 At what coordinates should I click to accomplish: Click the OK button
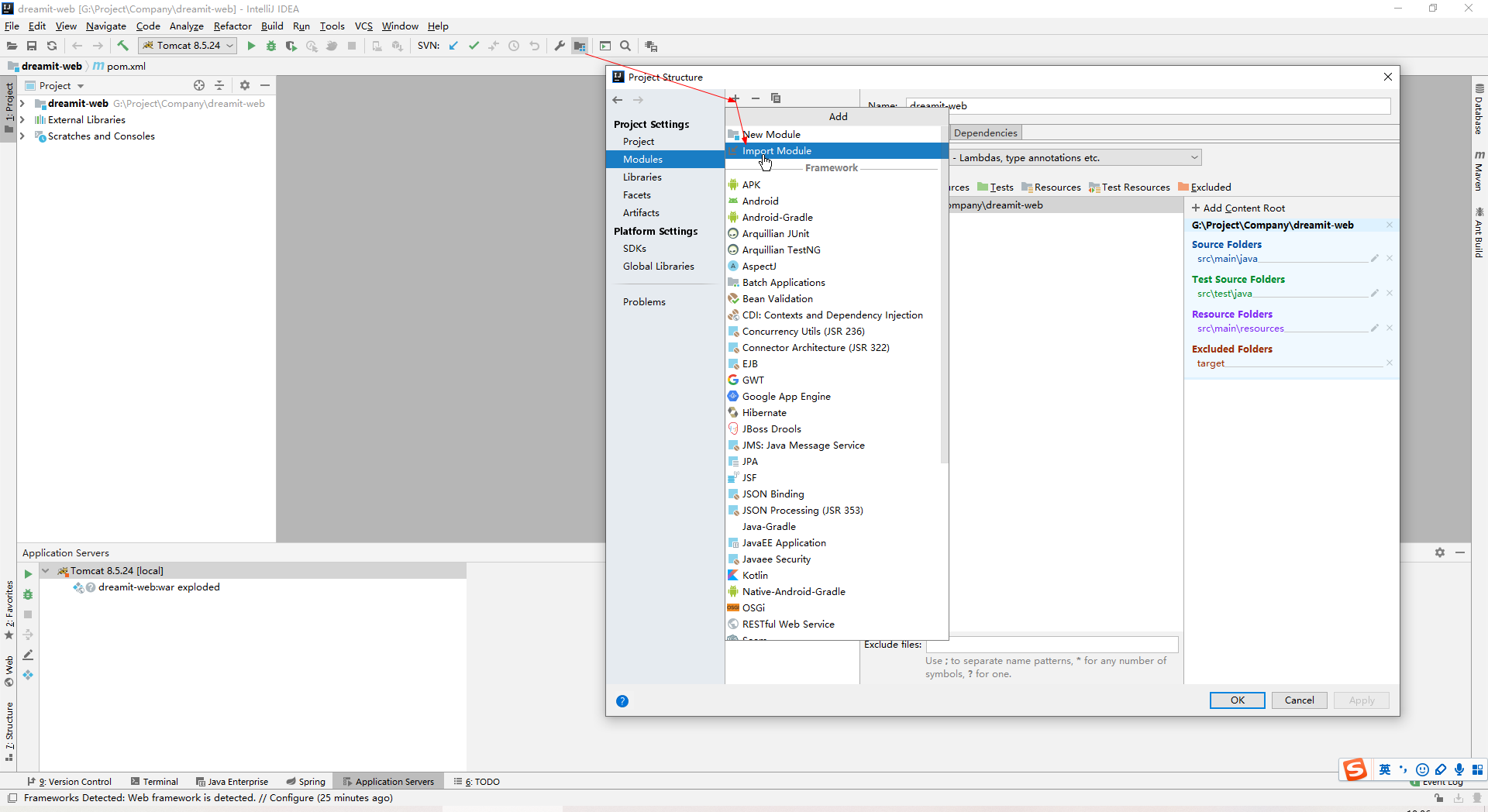tap(1238, 700)
